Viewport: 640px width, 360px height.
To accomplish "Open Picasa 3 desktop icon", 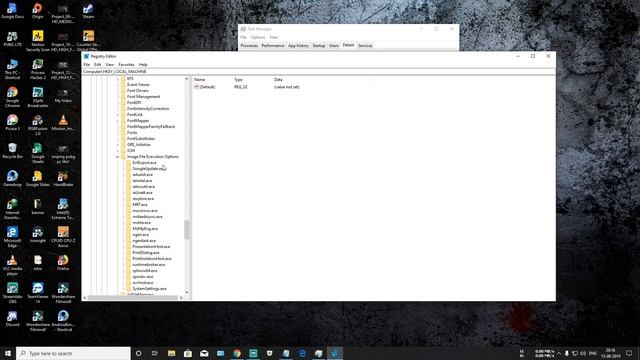I will [12, 122].
